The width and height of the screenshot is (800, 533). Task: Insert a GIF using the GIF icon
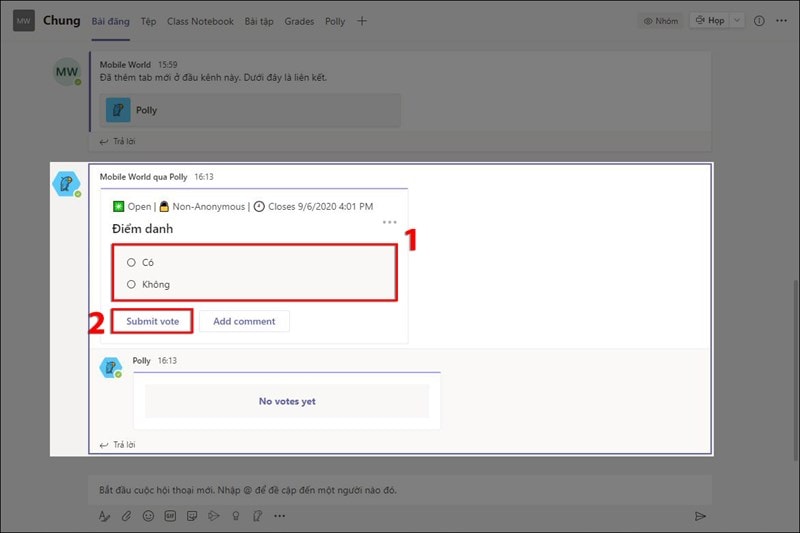point(170,516)
